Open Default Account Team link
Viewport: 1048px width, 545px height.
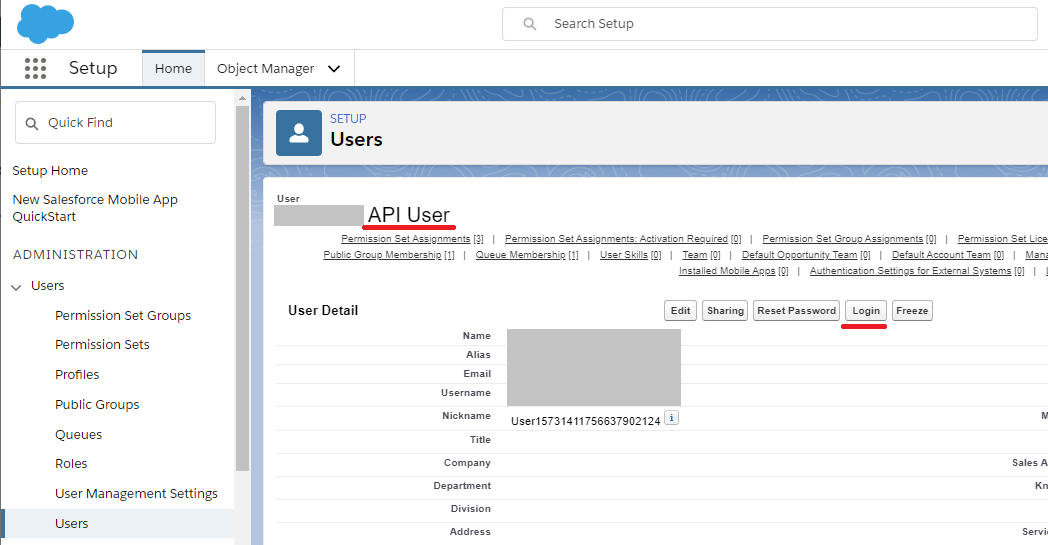pyautogui.click(x=948, y=255)
